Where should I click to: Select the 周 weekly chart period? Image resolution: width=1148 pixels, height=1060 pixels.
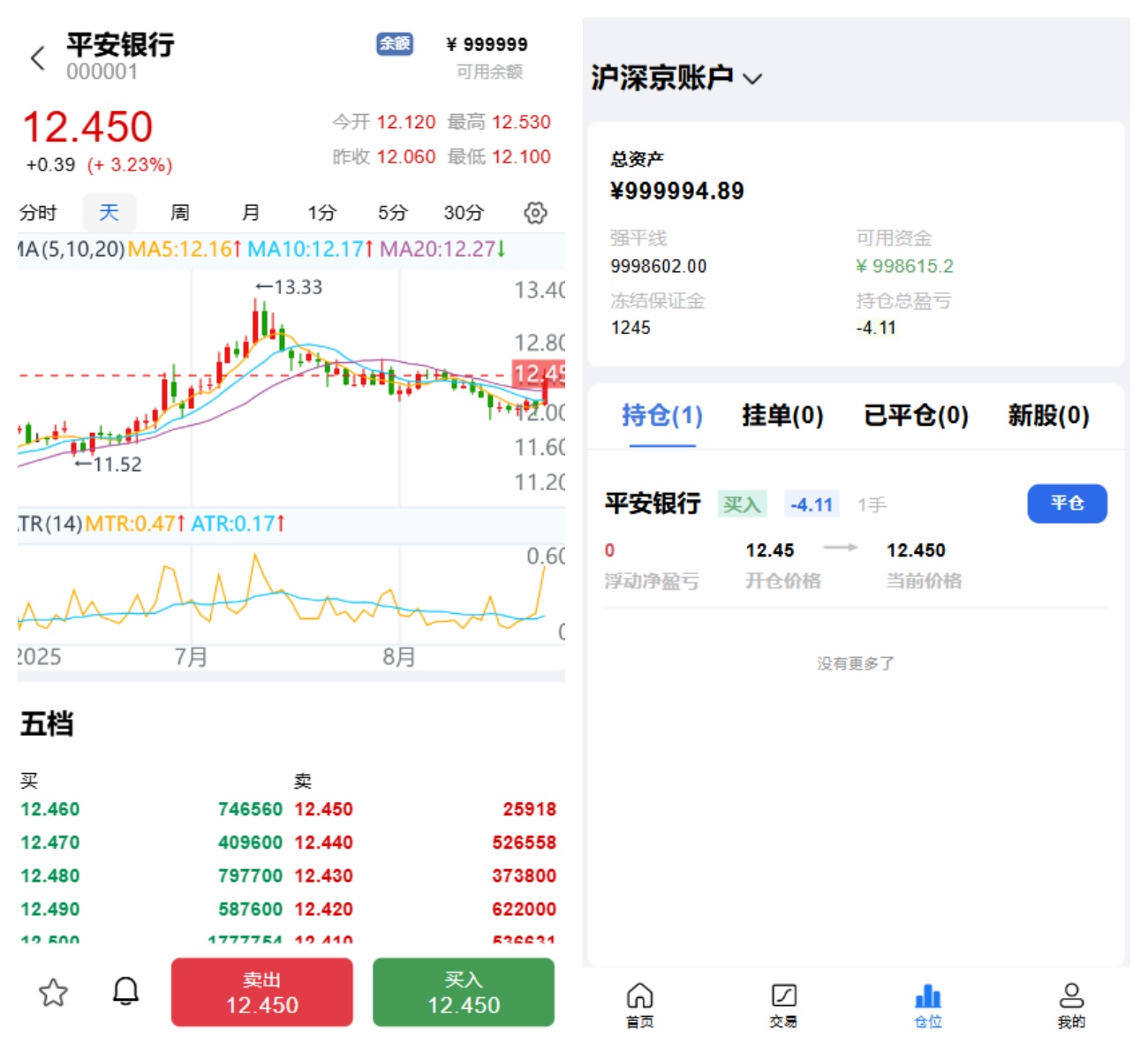pos(180,213)
